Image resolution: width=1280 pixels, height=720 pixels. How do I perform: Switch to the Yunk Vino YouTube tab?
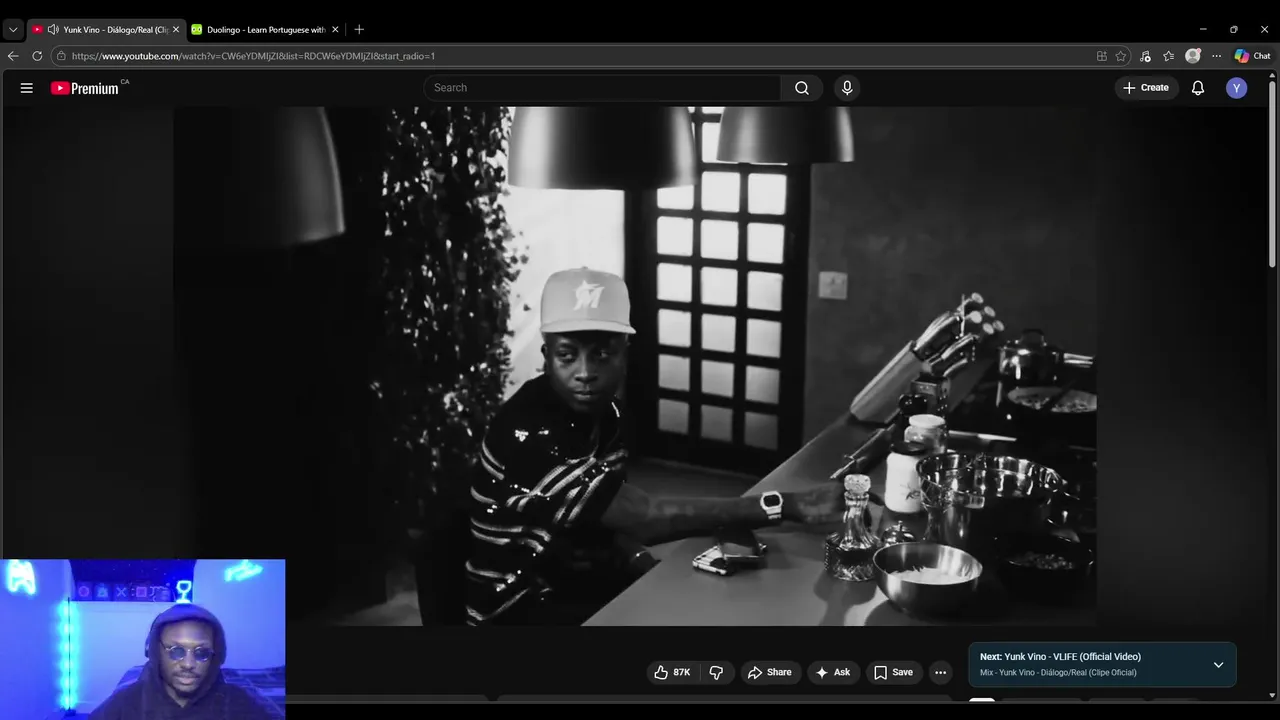[107, 30]
